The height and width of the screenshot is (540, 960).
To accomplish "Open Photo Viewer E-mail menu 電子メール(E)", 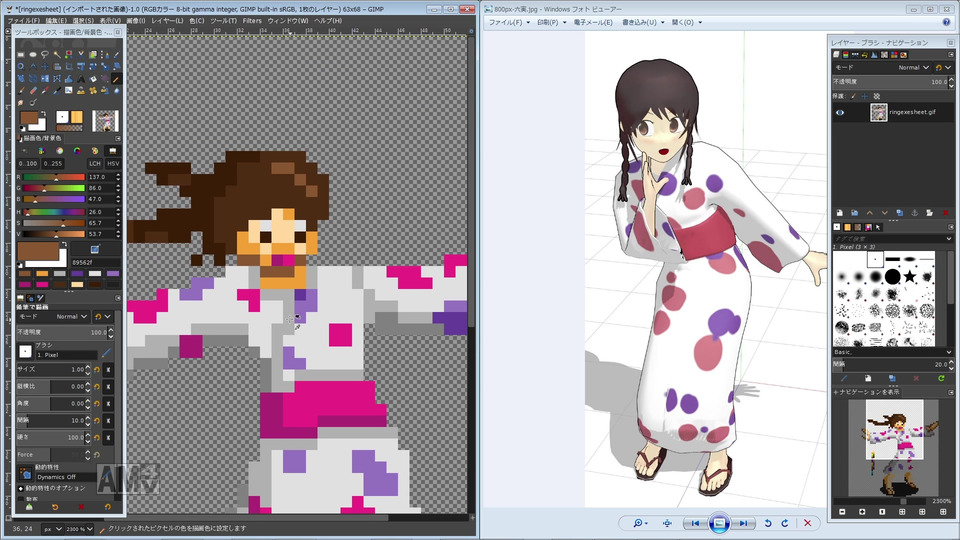I will point(593,22).
